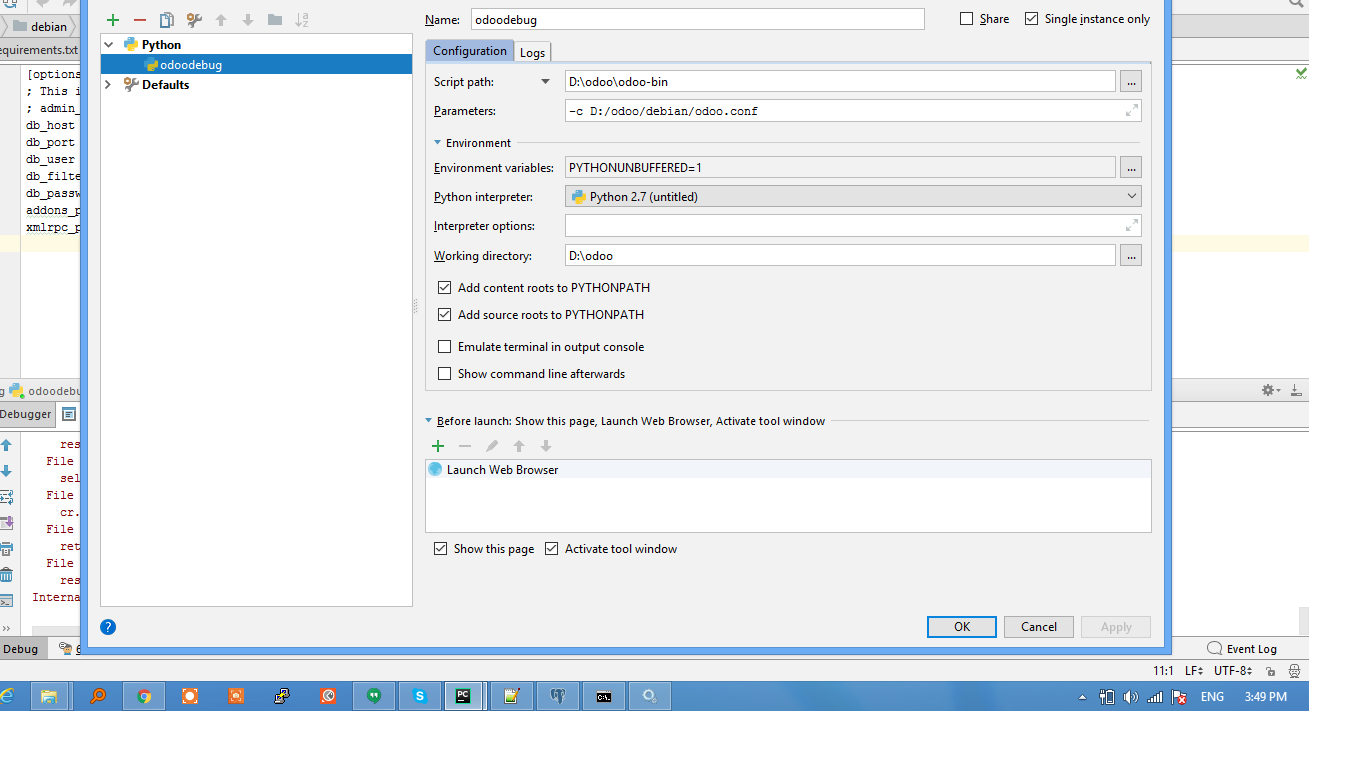The height and width of the screenshot is (768, 1366).
Task: Create a new folder for configurations
Action: (x=275, y=20)
